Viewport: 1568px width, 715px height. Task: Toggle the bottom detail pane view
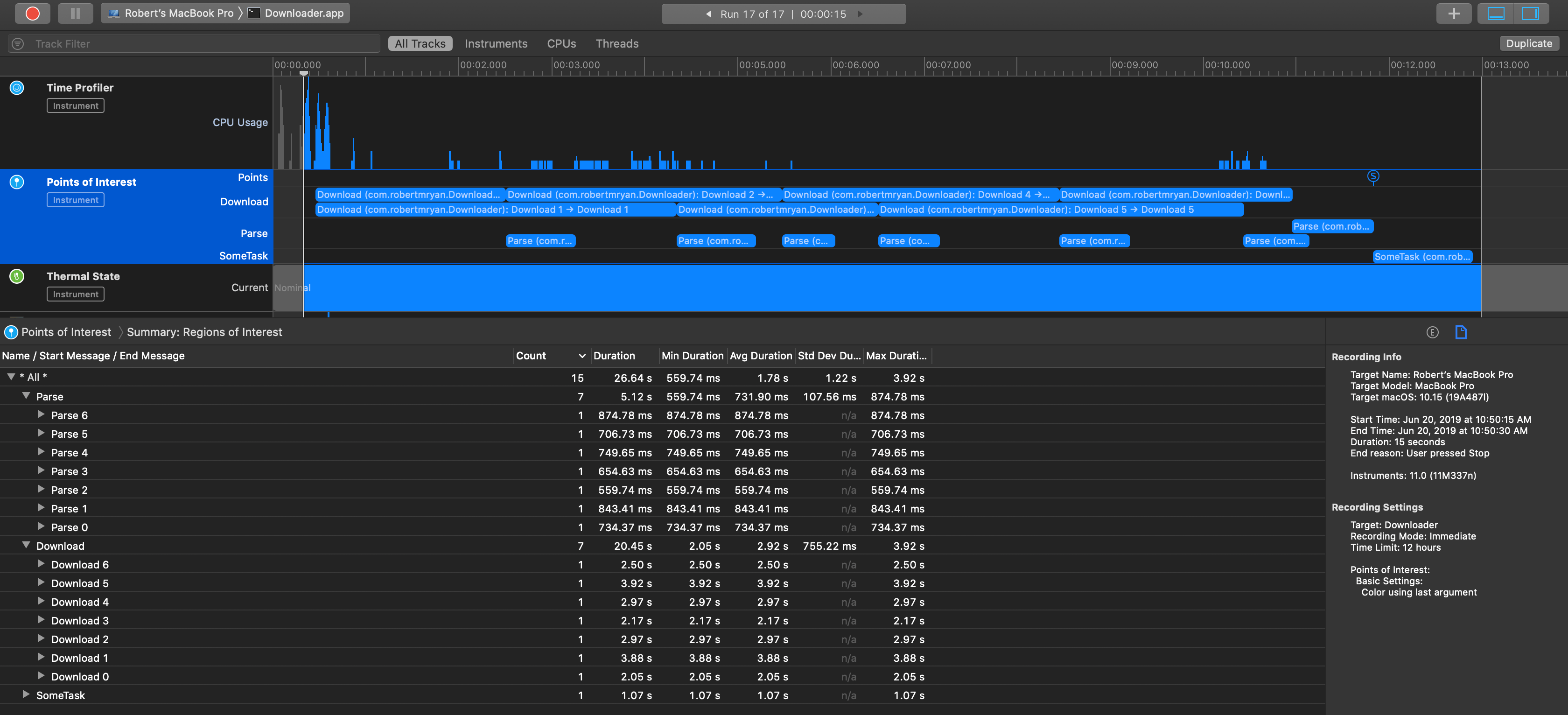pos(1496,14)
